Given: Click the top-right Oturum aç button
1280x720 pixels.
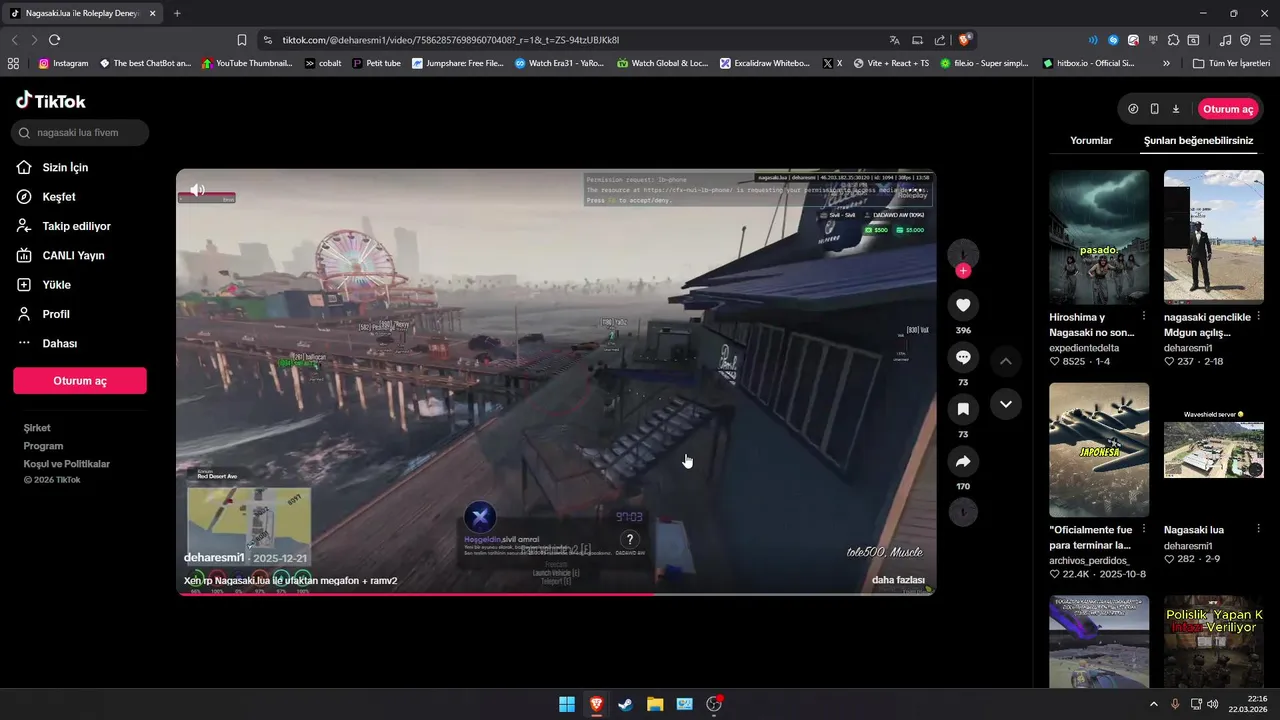Looking at the screenshot, I should click(x=1228, y=109).
